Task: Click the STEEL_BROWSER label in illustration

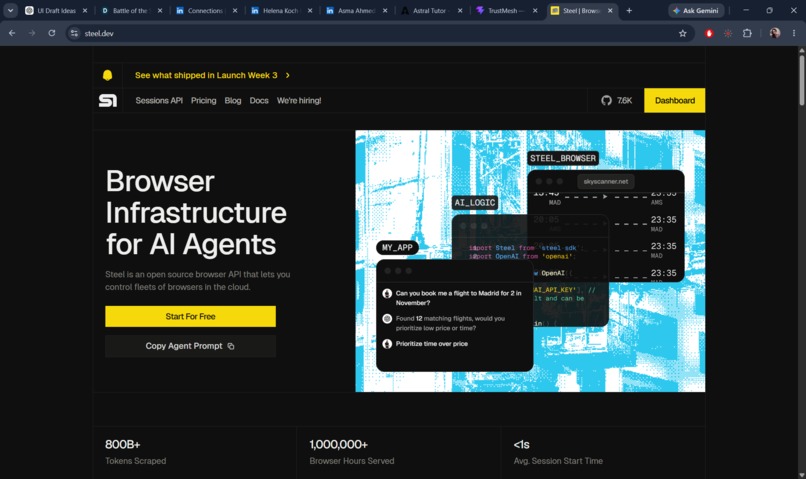Action: (x=563, y=158)
